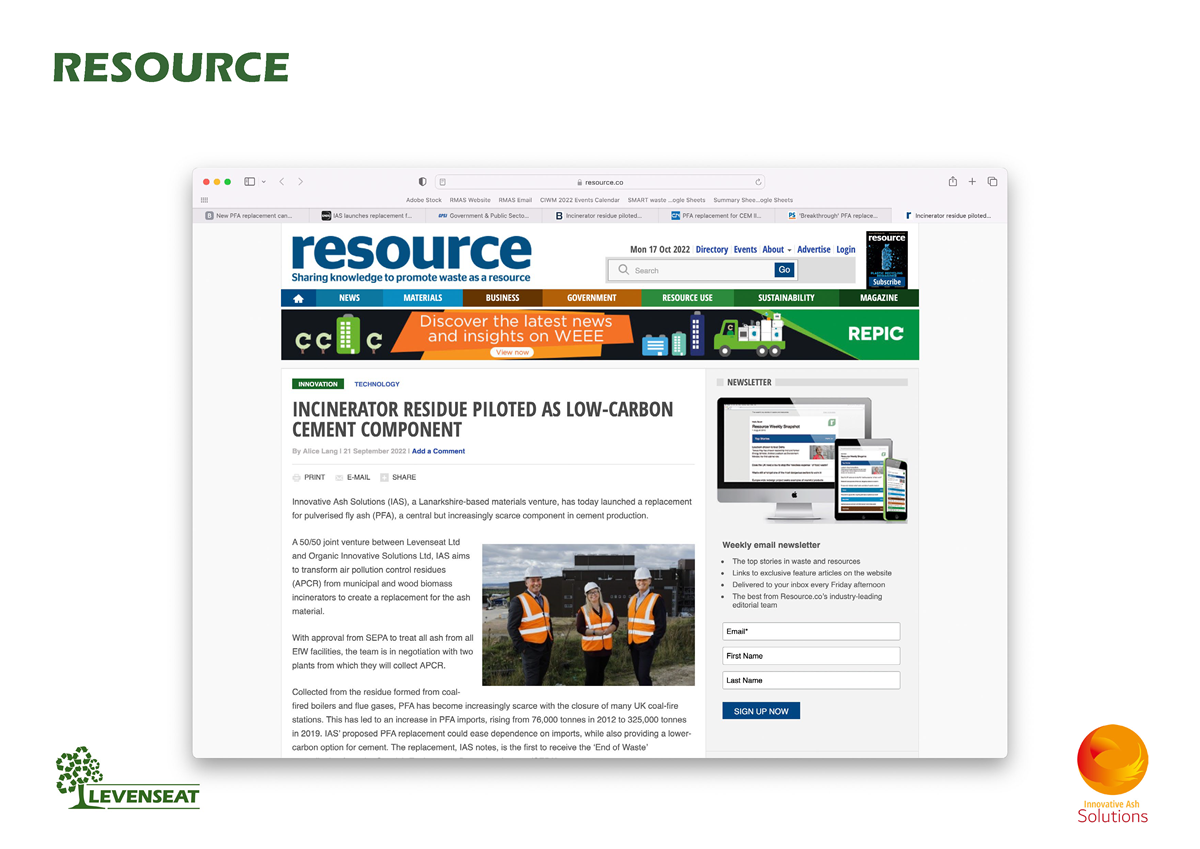Open the Advertise link
The height and width of the screenshot is (849, 1200).
coord(814,249)
